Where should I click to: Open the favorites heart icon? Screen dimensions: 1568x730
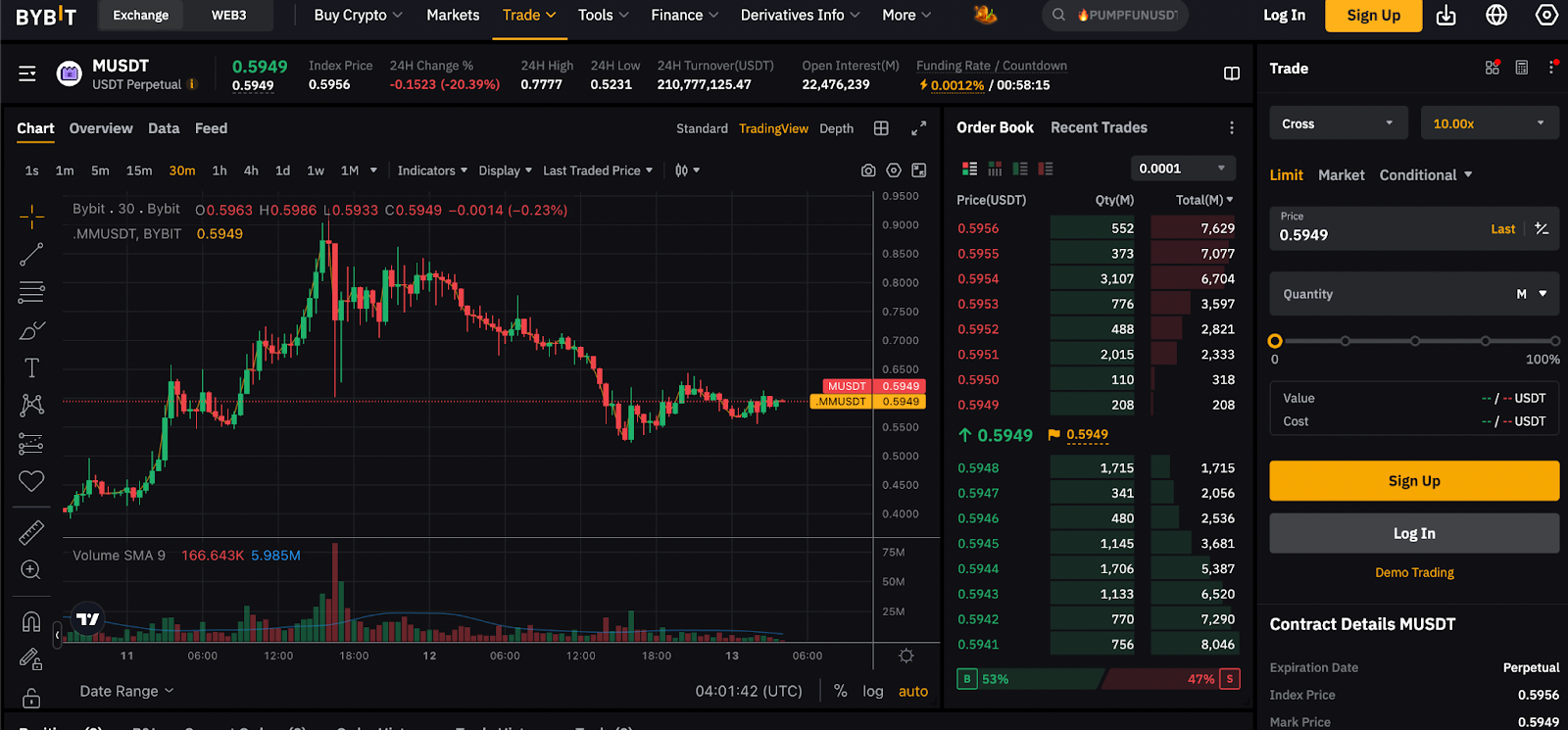pos(31,481)
